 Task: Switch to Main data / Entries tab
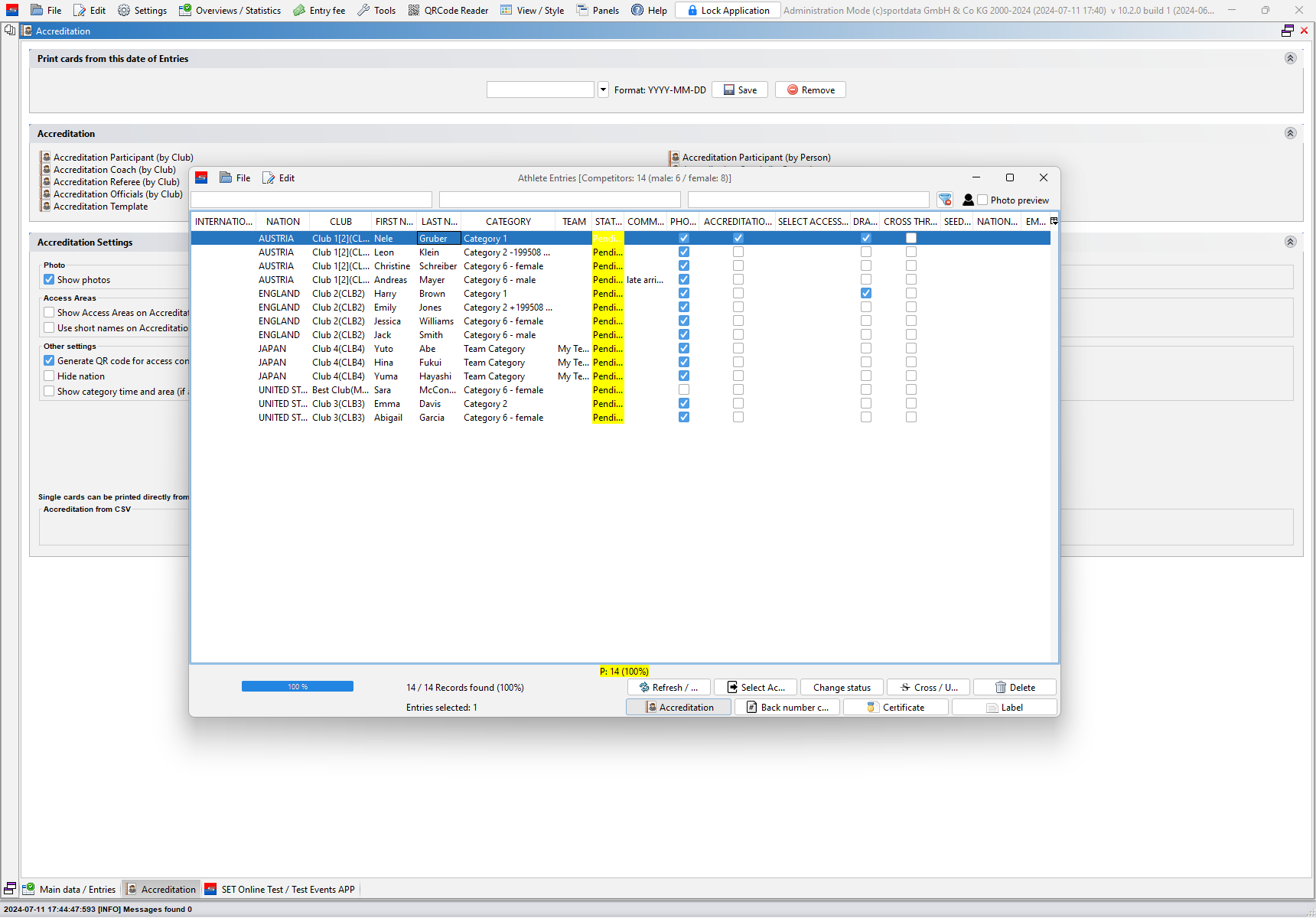(x=70, y=890)
